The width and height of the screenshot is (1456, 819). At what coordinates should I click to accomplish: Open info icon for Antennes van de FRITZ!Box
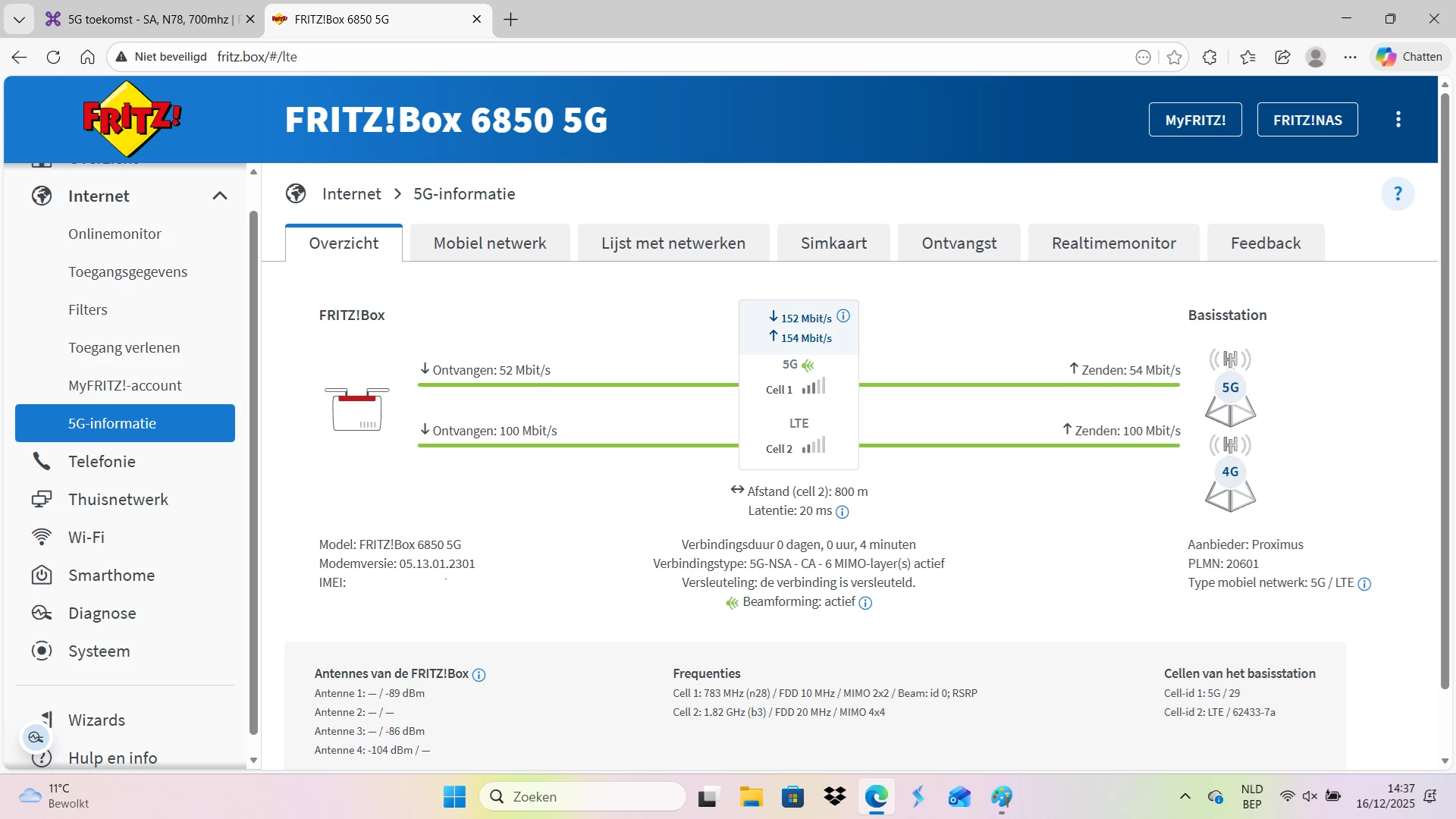(x=479, y=675)
